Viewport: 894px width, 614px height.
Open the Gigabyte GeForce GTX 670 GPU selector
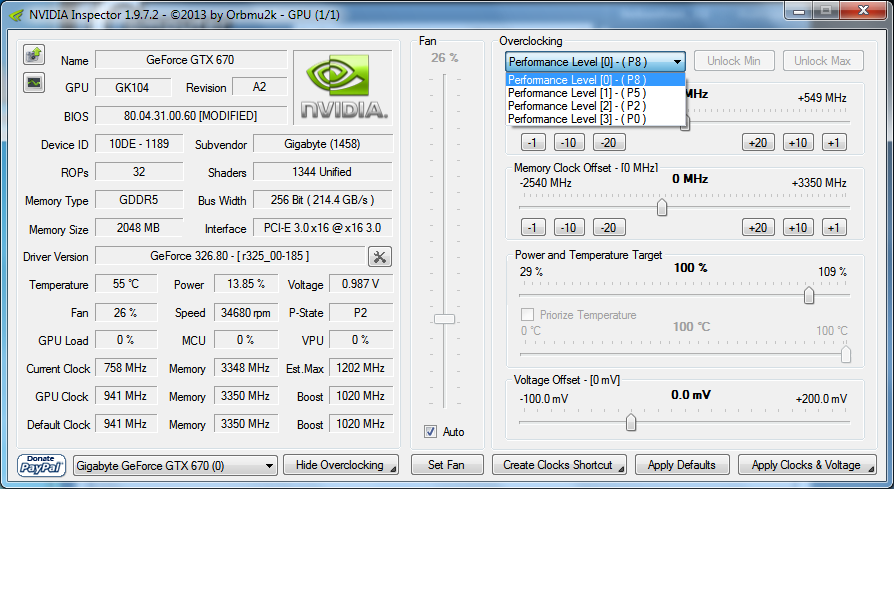pyautogui.click(x=175, y=466)
